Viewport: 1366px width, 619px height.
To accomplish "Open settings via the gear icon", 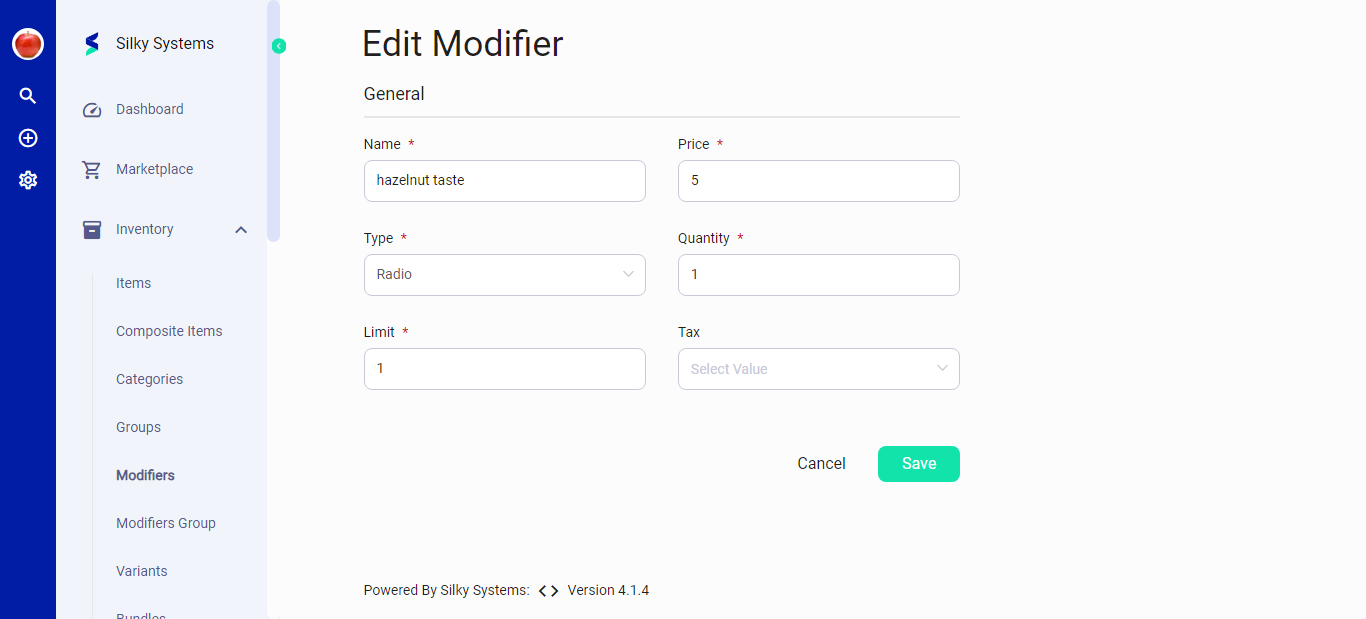I will tap(27, 180).
